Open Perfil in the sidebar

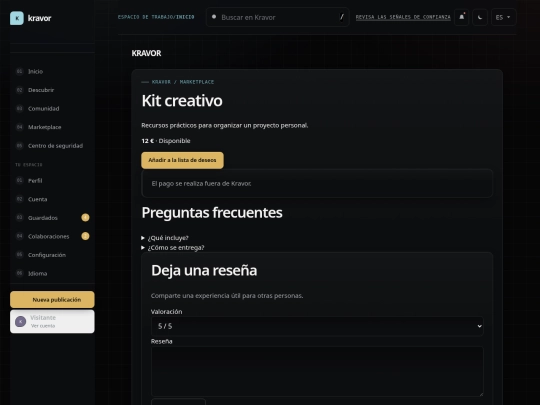click(52, 180)
